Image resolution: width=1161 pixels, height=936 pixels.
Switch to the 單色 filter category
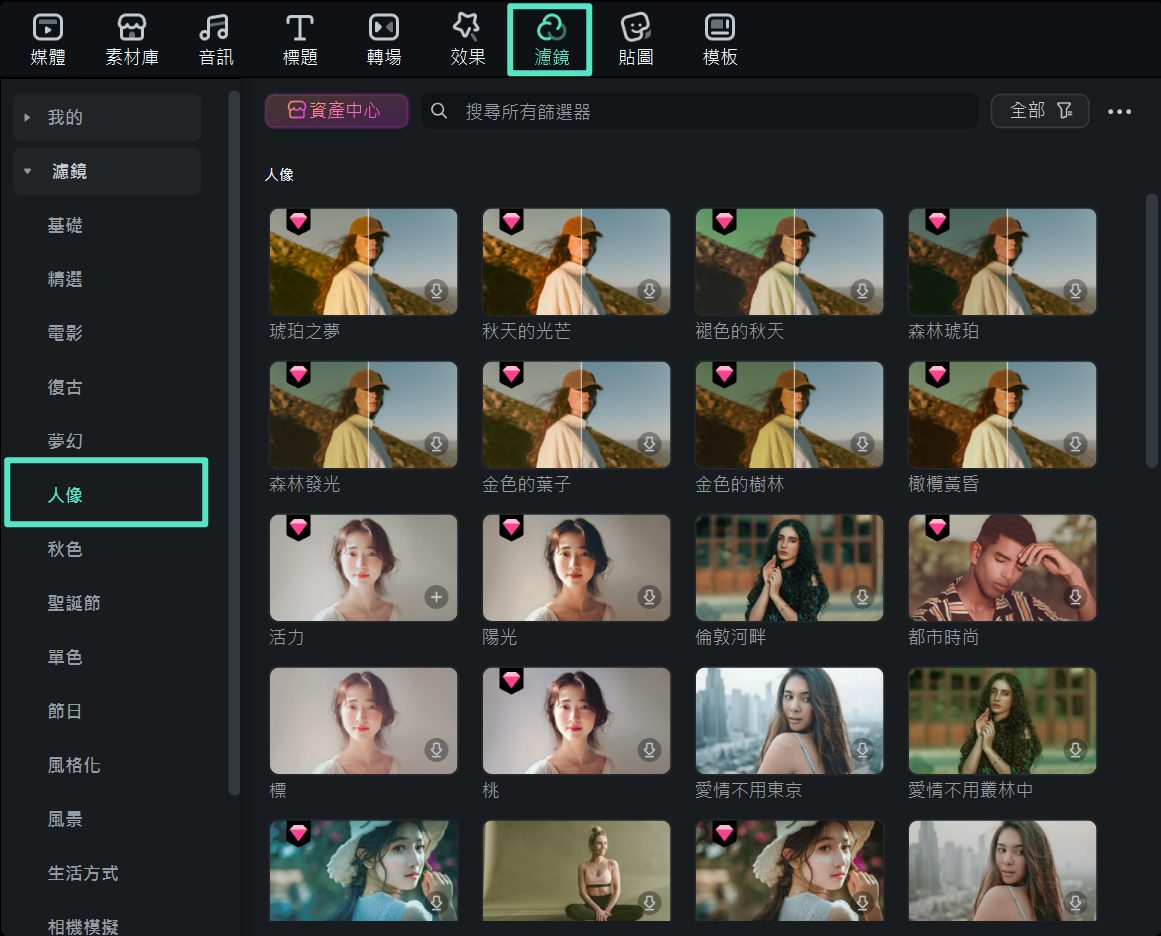tap(65, 657)
